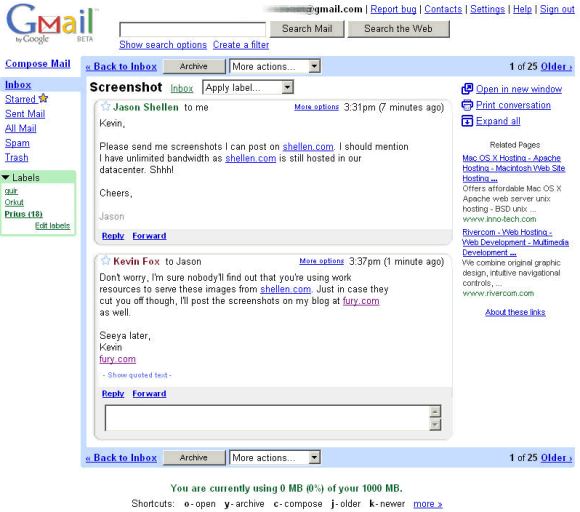The height and width of the screenshot is (512, 580).
Task: Open Help
Action: (x=522, y=9)
